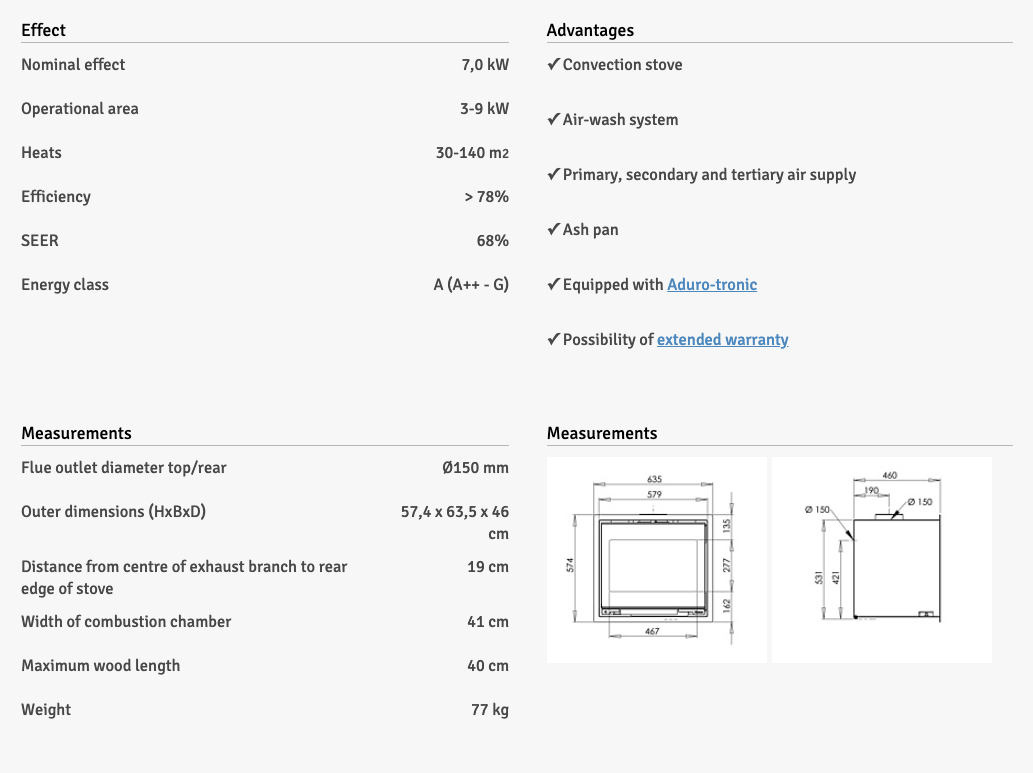
Task: Click the checkmark next to Ash pan
Action: point(553,230)
